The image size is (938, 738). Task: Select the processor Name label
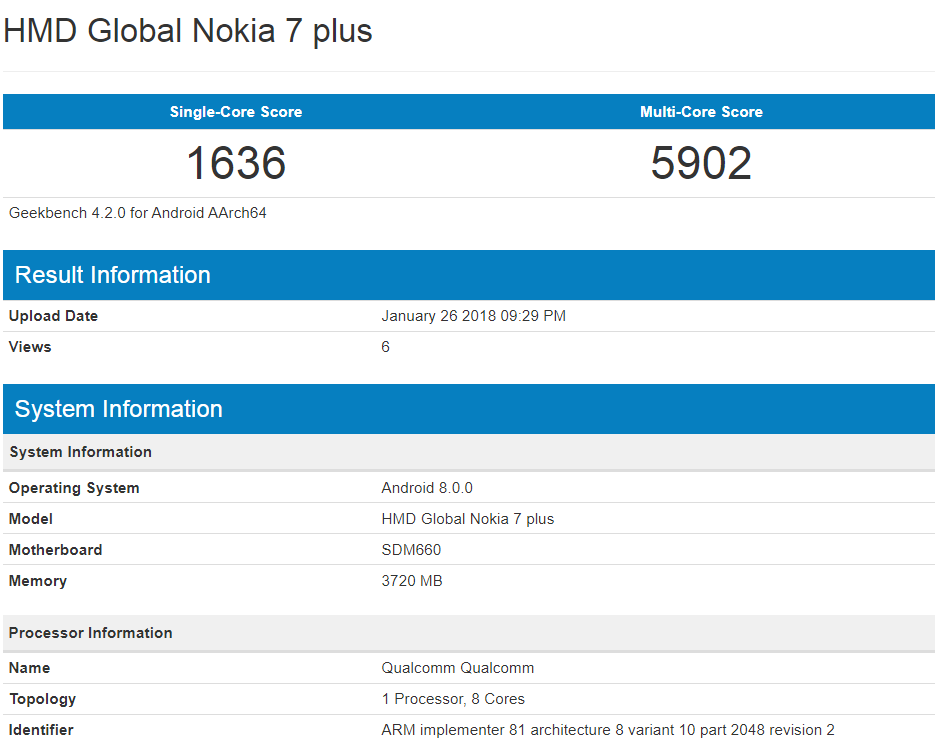(29, 668)
